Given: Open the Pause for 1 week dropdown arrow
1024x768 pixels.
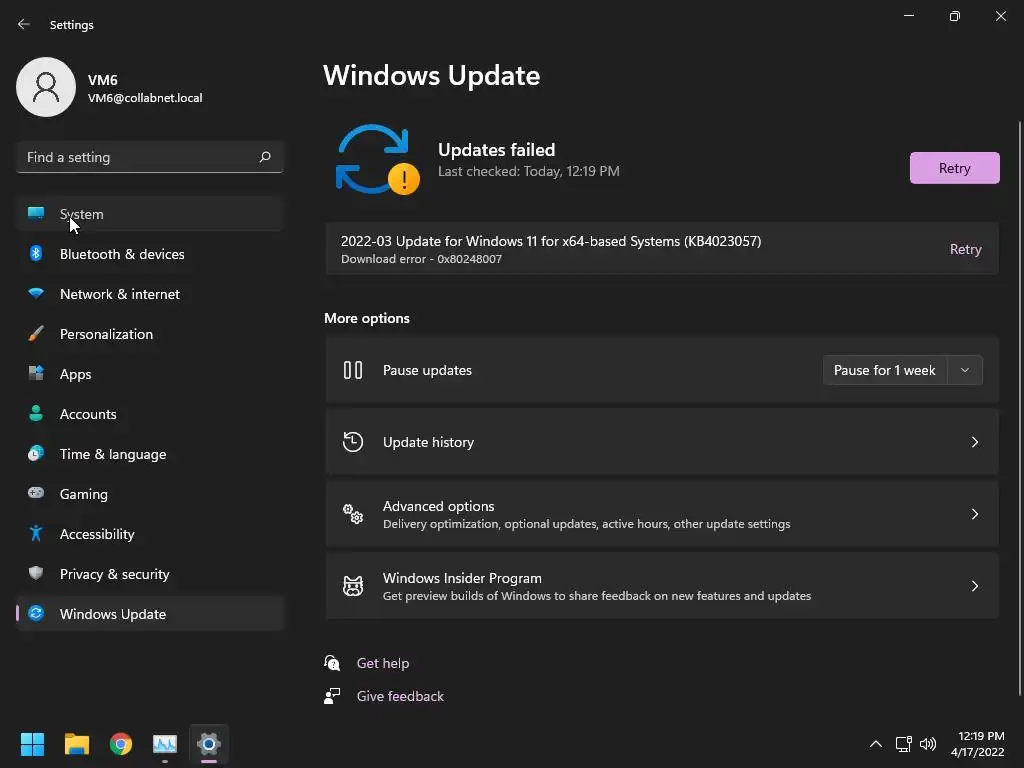Looking at the screenshot, I should click(965, 370).
